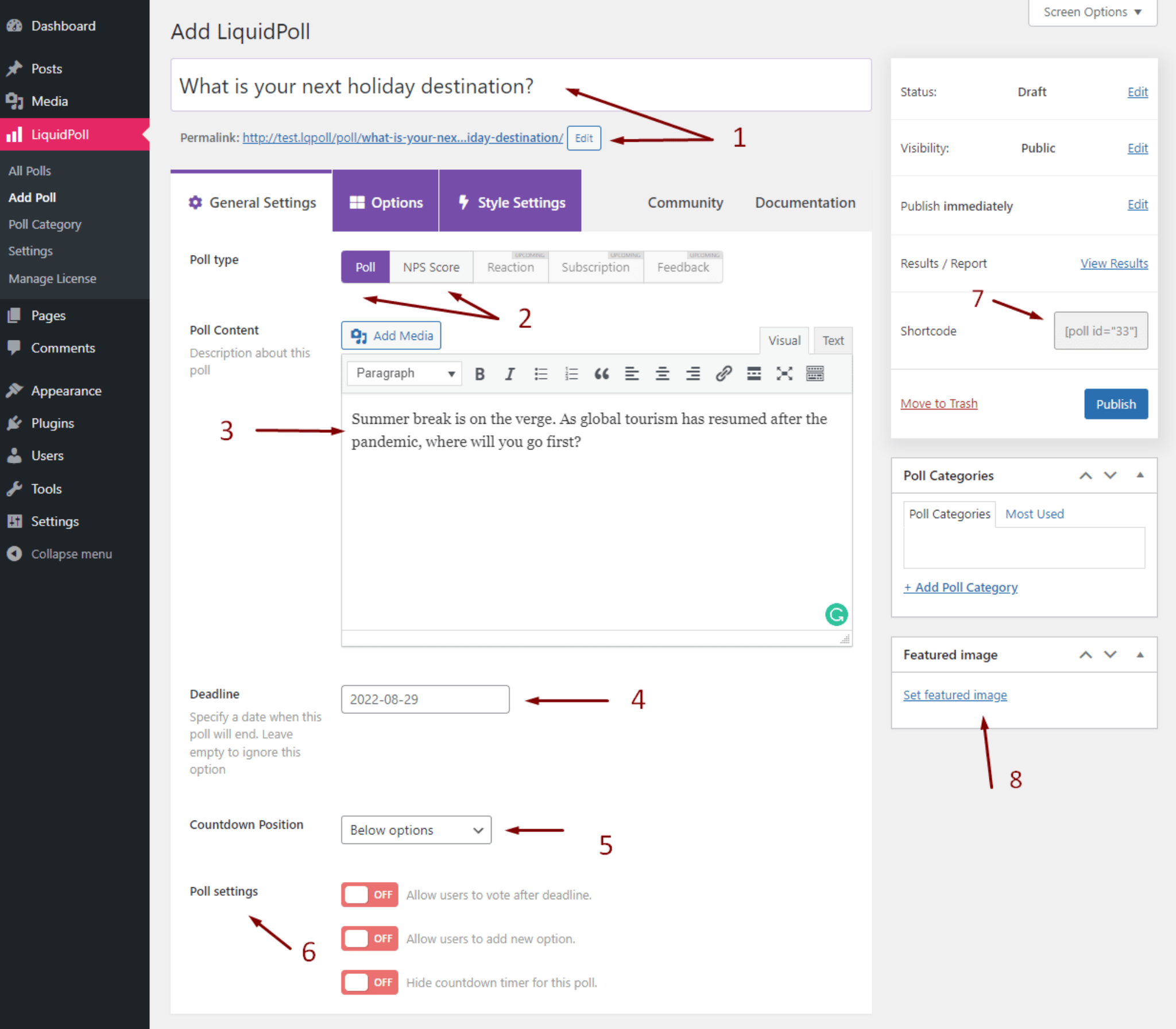1176x1029 pixels.
Task: Open Users menu in sidebar
Action: 75,456
